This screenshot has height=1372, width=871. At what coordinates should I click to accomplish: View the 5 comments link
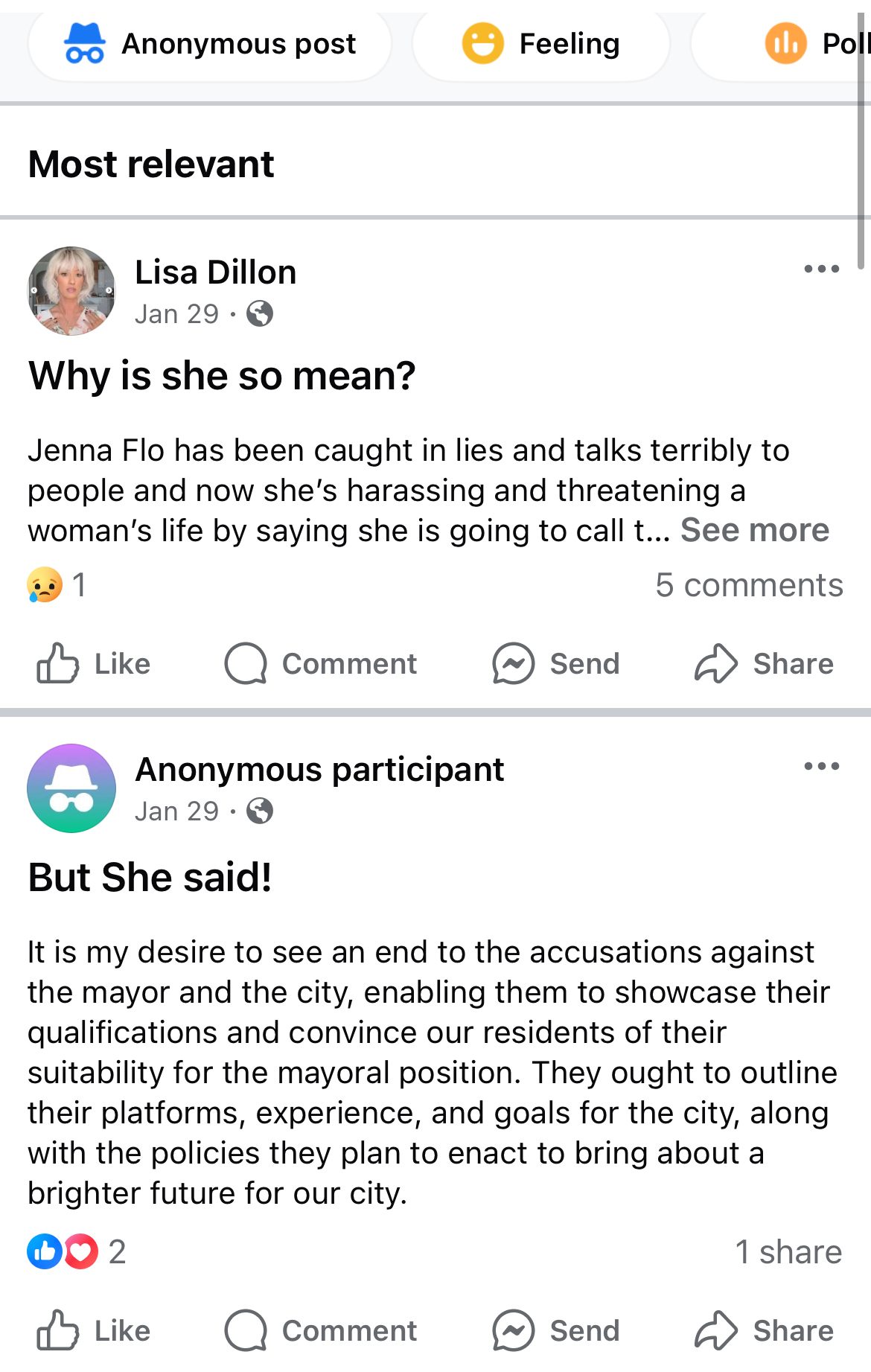(749, 585)
